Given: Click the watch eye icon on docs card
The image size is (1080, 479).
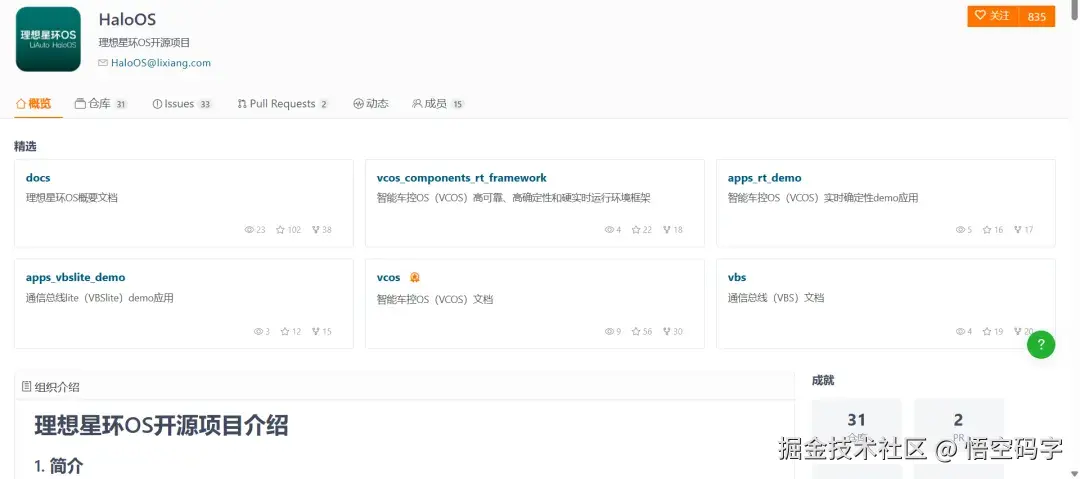Looking at the screenshot, I should 249,230.
